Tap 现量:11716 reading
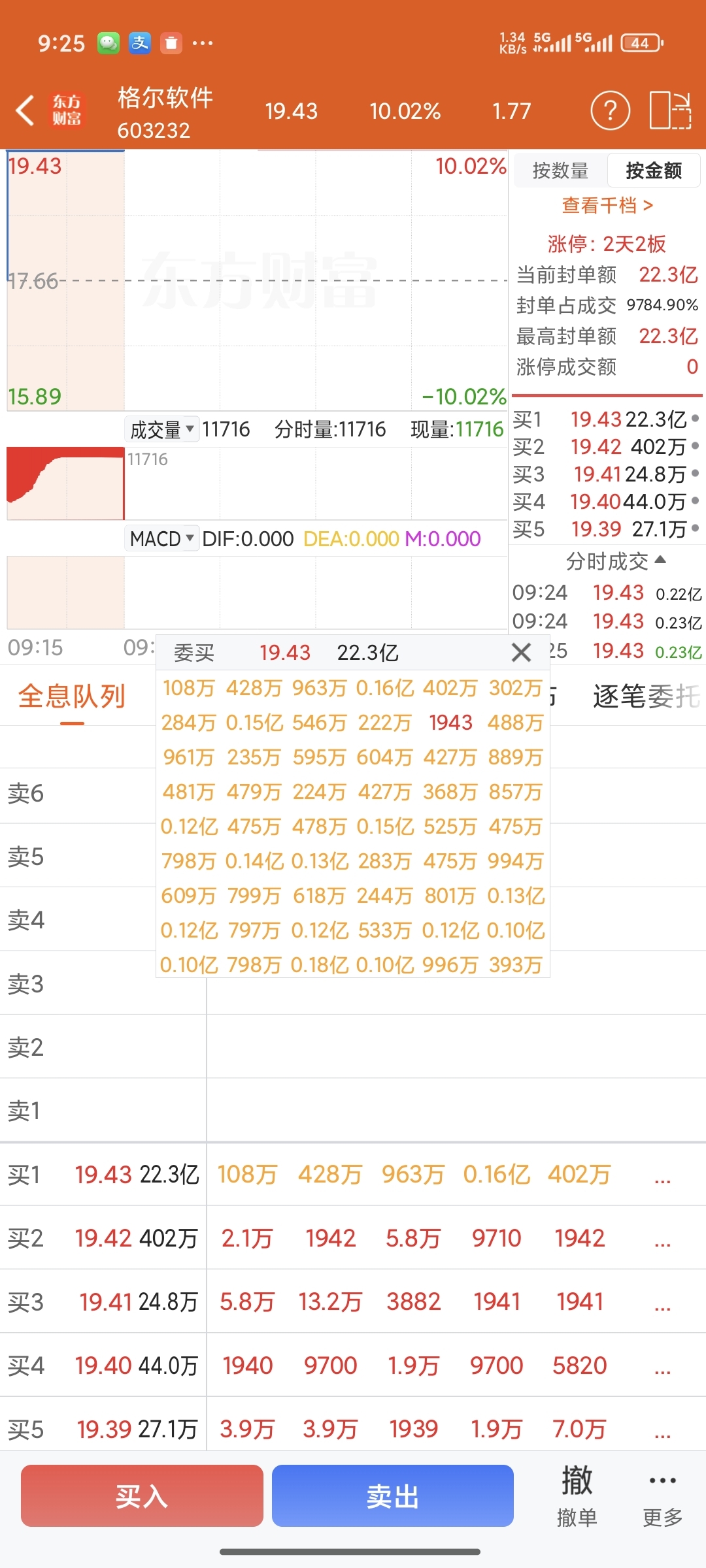Image resolution: width=706 pixels, height=1568 pixels. pos(457,429)
